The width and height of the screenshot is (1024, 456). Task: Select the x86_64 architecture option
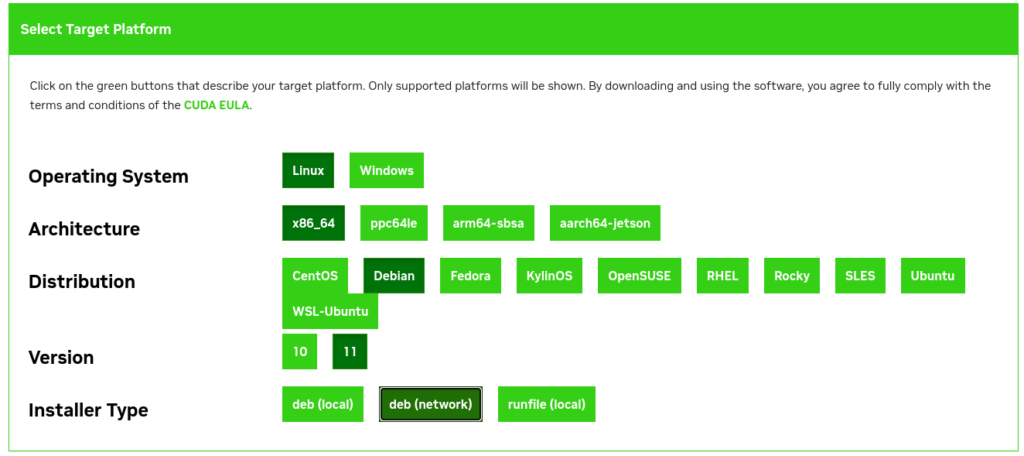[x=313, y=223]
